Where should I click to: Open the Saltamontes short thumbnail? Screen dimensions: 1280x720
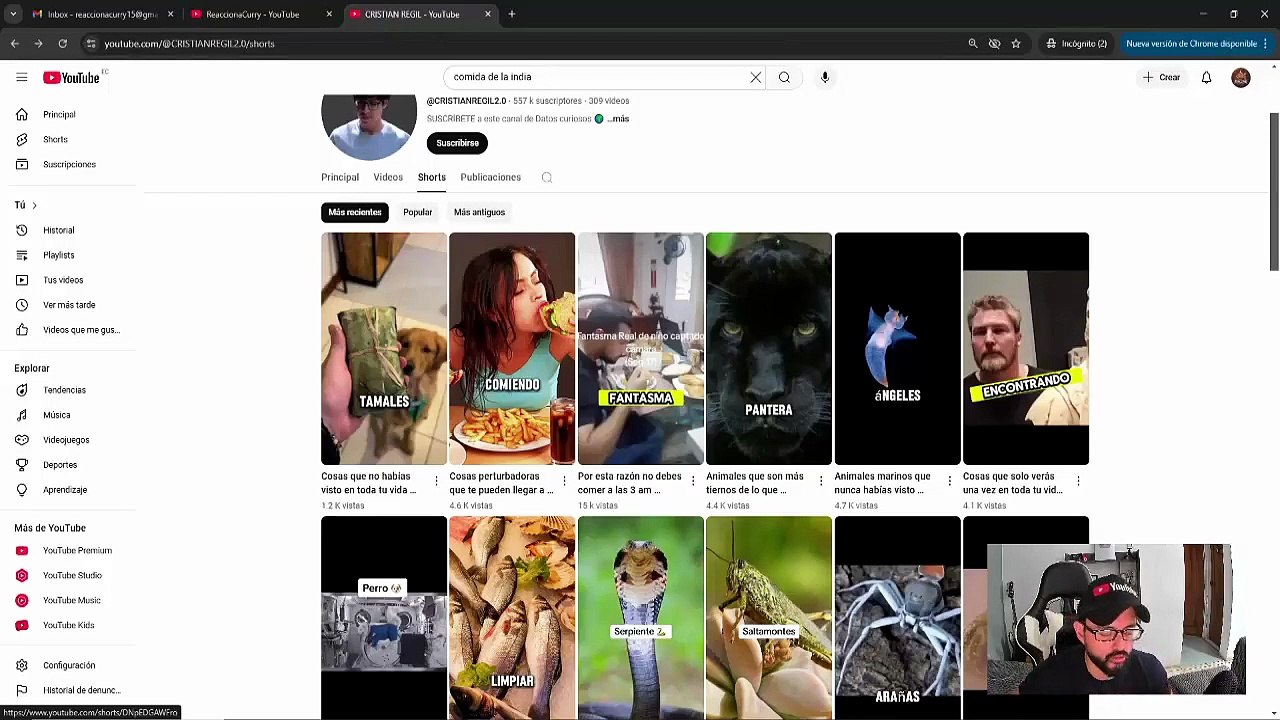click(x=768, y=617)
